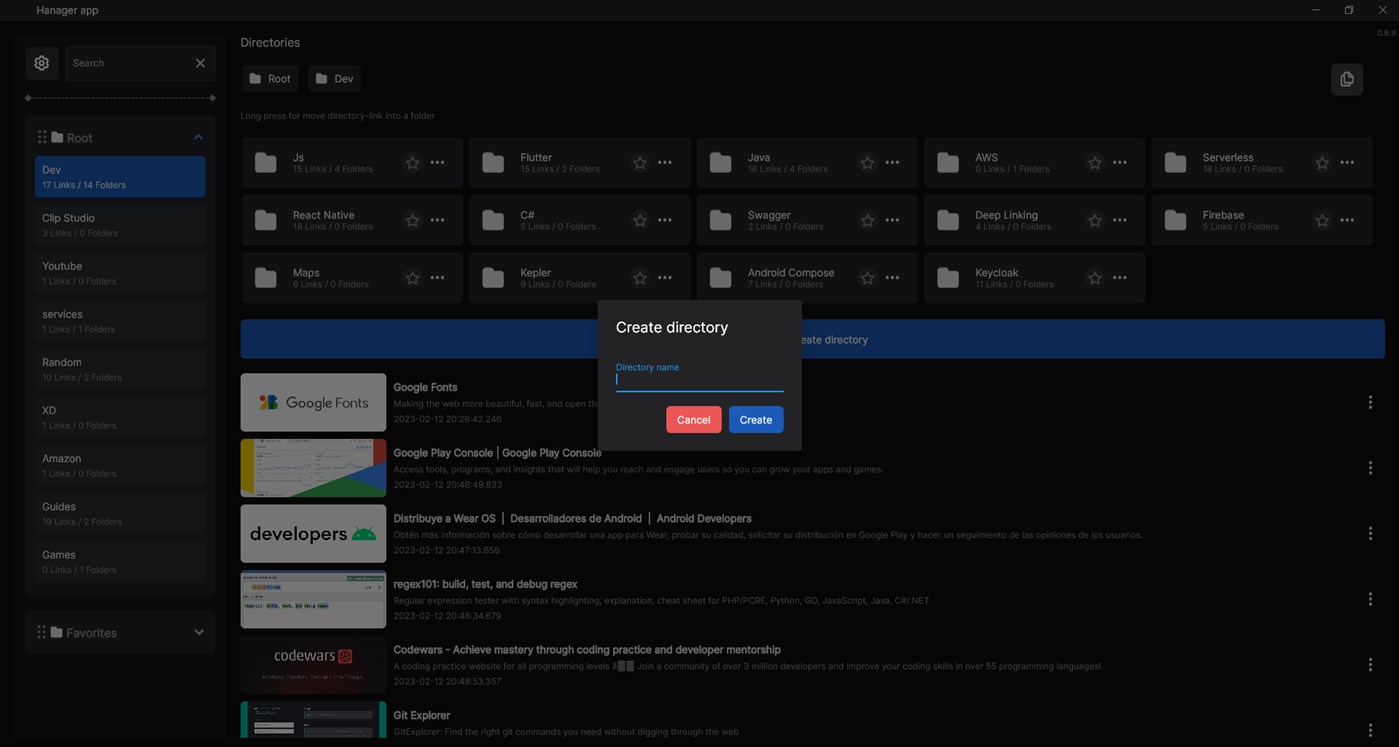Screen dimensions: 1399x747
Task: Open Swagger folder options menu
Action: click(892, 220)
